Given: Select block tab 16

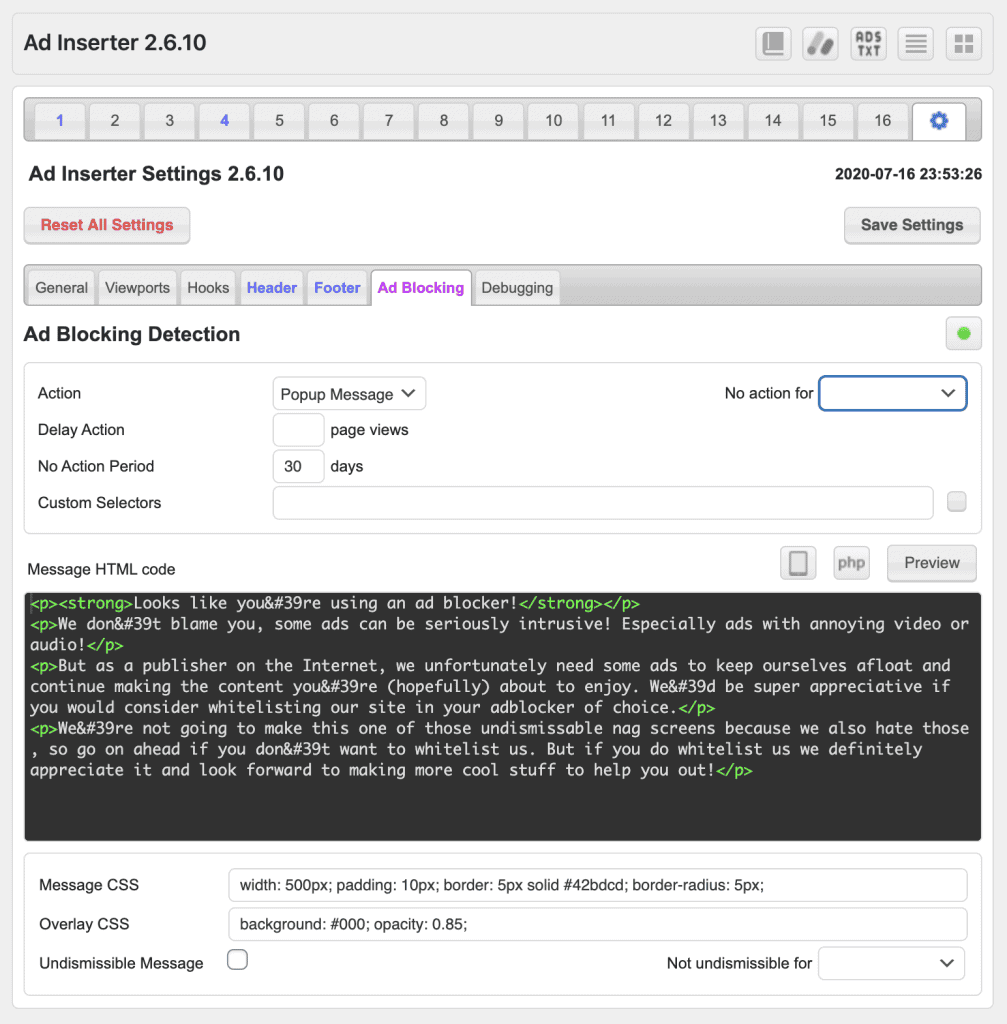Looking at the screenshot, I should click(883, 121).
